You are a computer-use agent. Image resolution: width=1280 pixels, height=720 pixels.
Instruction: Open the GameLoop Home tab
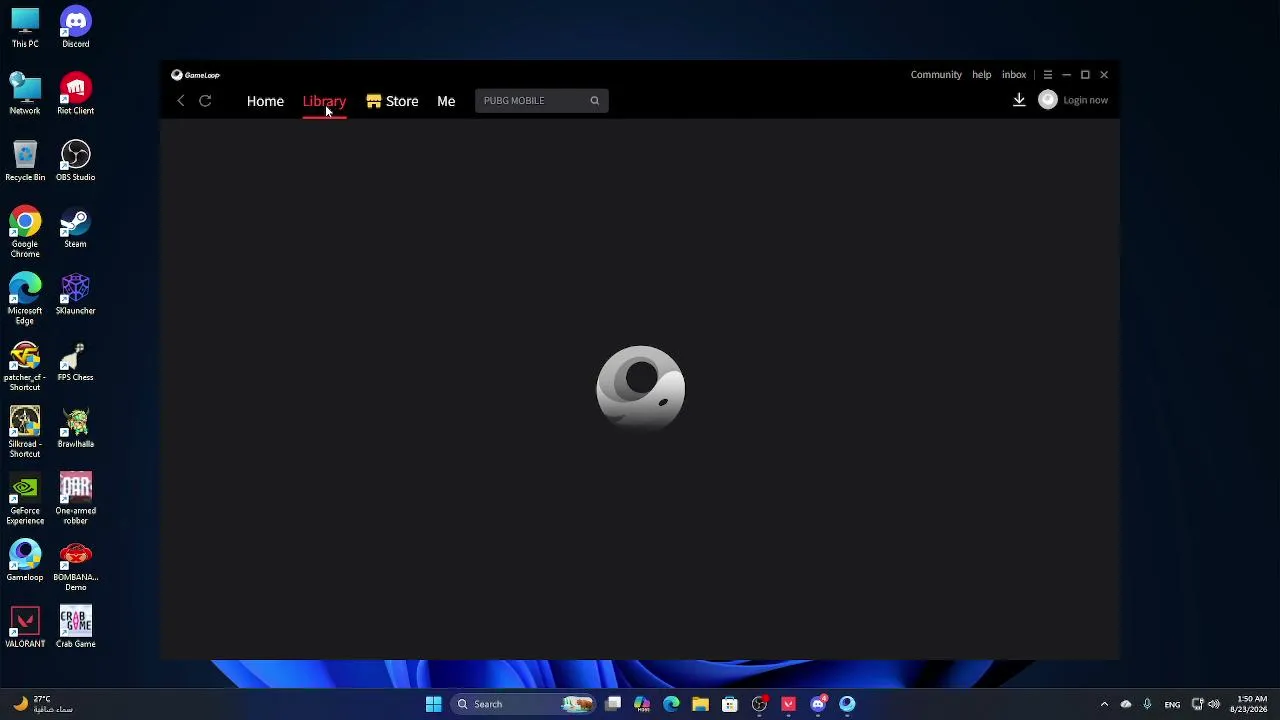click(x=265, y=101)
